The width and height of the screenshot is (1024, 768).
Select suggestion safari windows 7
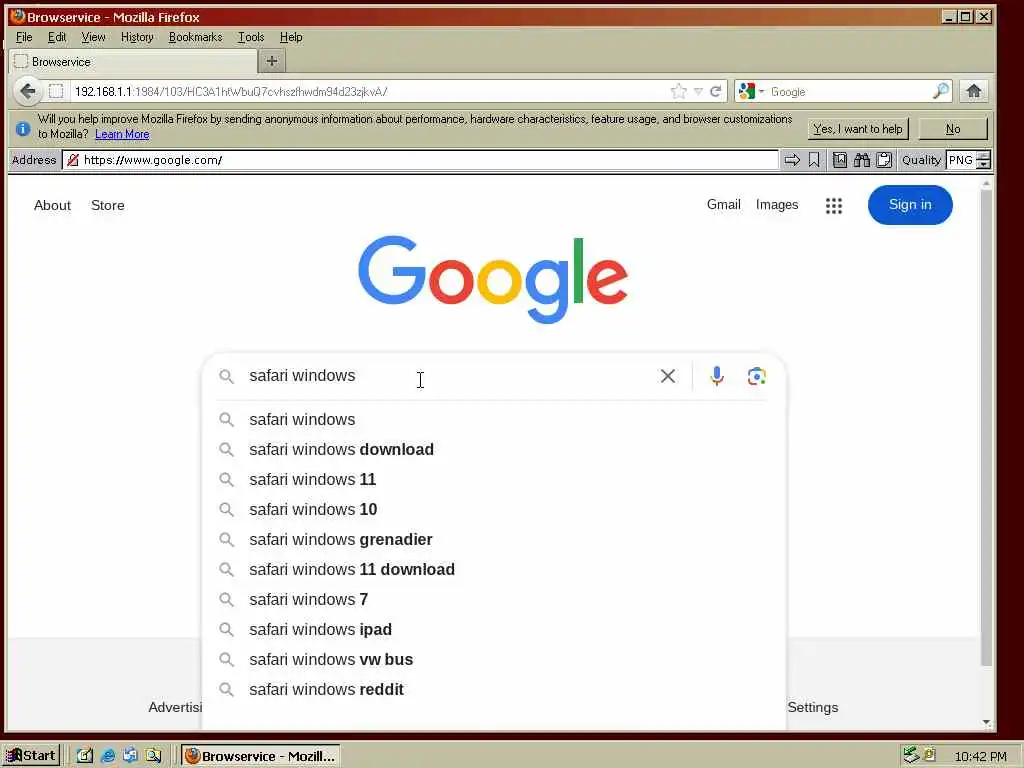494,600
